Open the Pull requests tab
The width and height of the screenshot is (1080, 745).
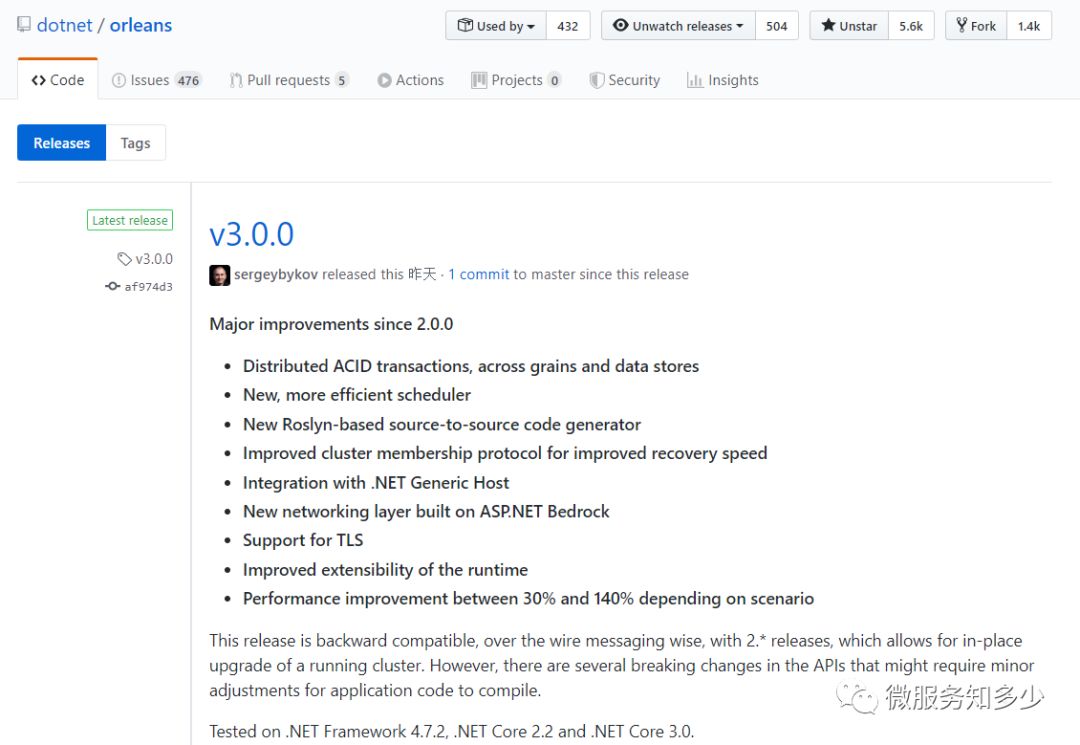pyautogui.click(x=289, y=80)
